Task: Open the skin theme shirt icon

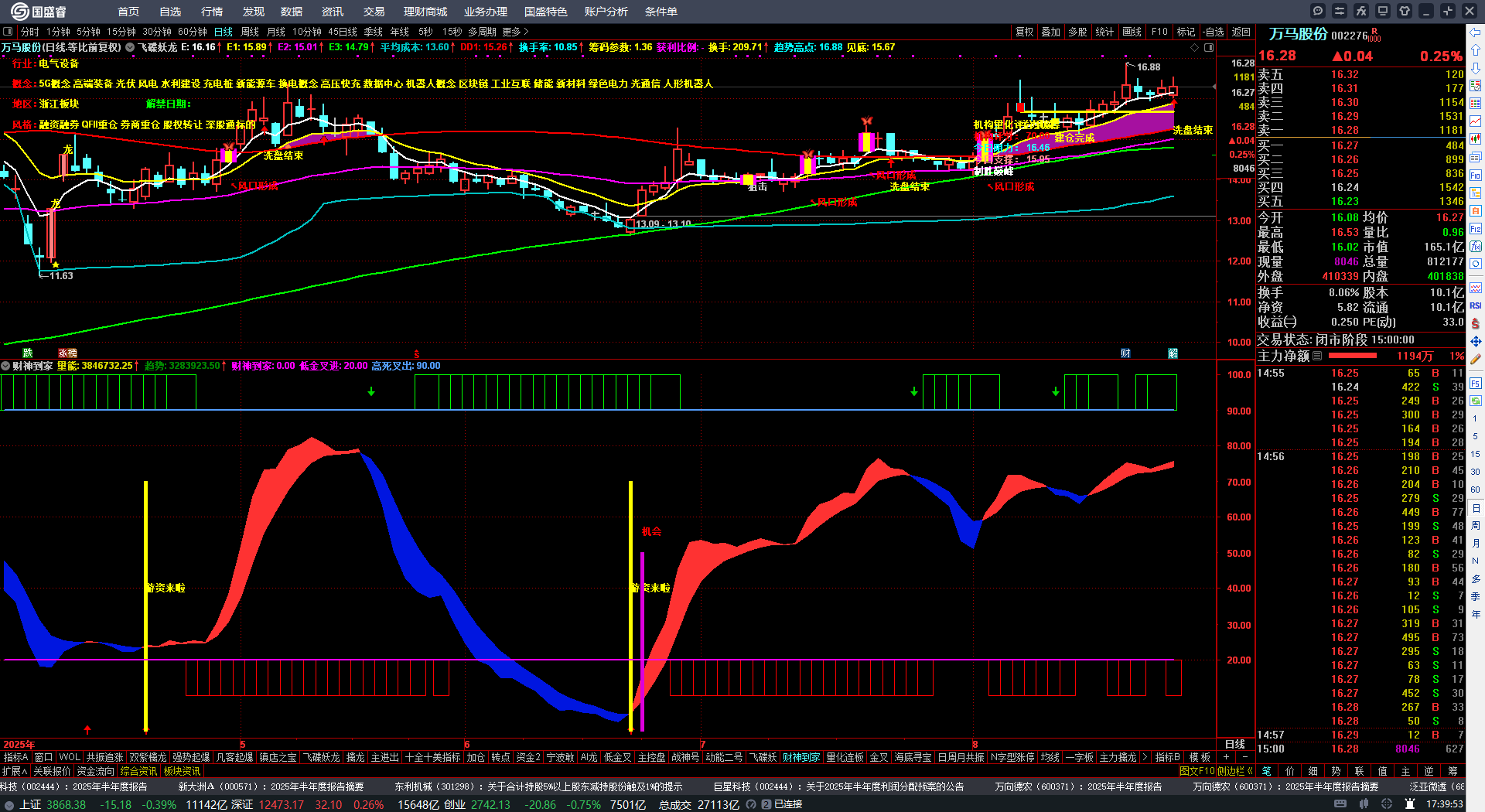Action: [1405, 11]
